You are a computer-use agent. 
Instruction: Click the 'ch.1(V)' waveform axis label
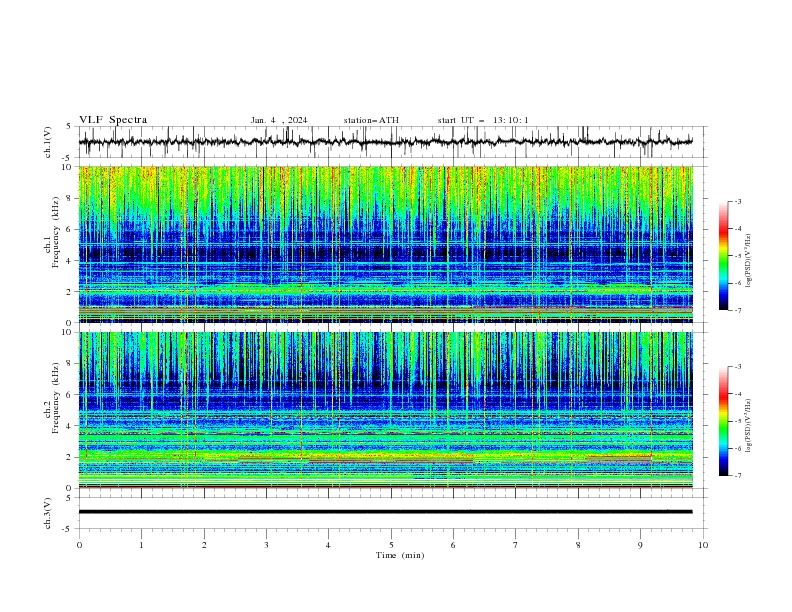[x=48, y=142]
